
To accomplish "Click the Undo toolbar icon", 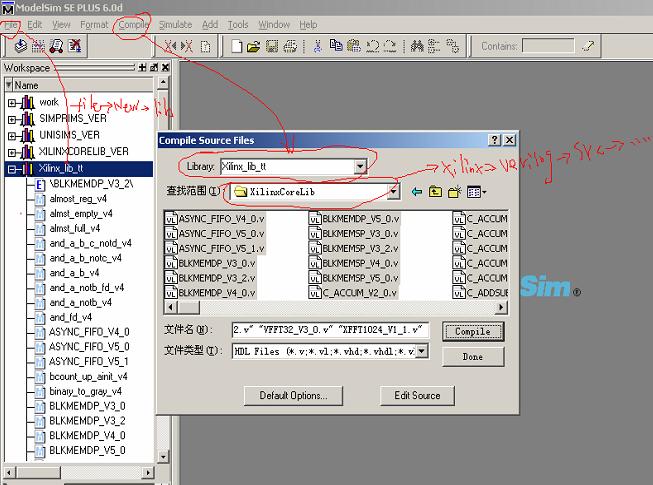I will click(x=372, y=46).
